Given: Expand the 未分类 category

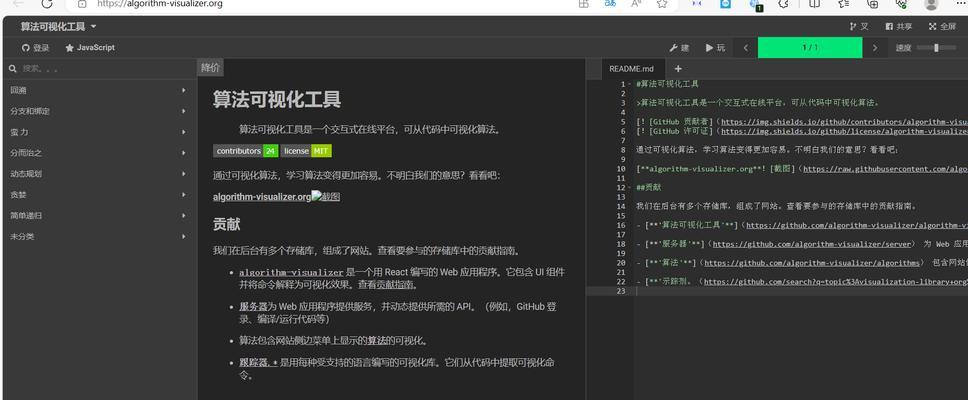Looking at the screenshot, I should (x=98, y=236).
